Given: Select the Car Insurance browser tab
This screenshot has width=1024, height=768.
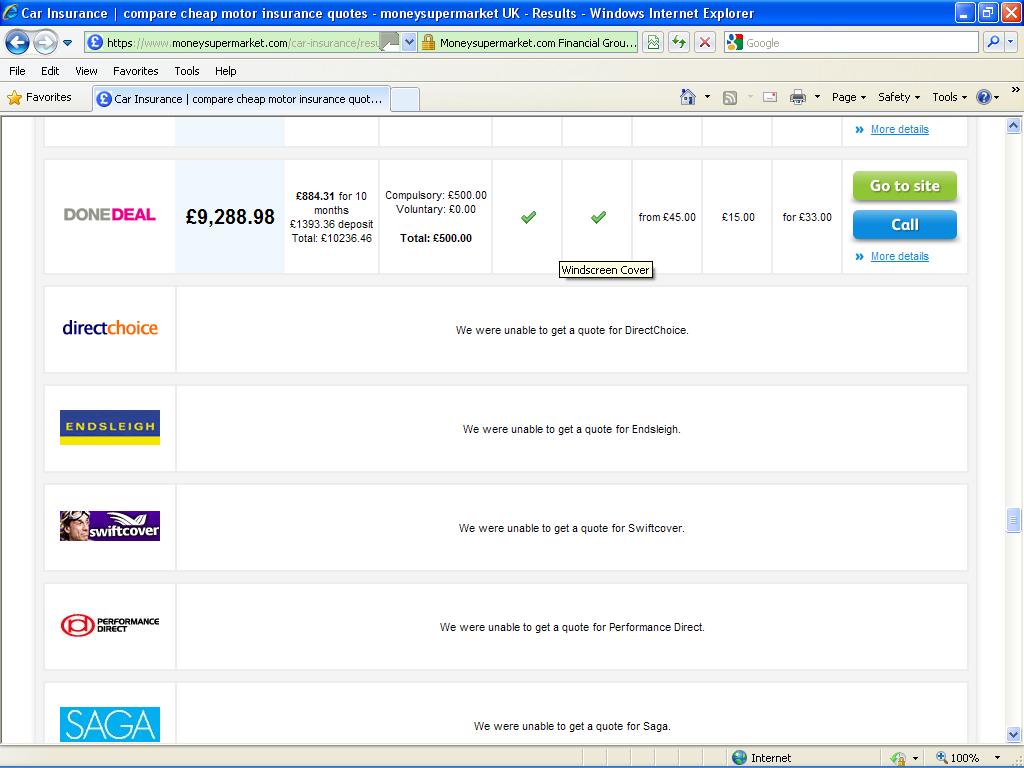Looking at the screenshot, I should 240,99.
